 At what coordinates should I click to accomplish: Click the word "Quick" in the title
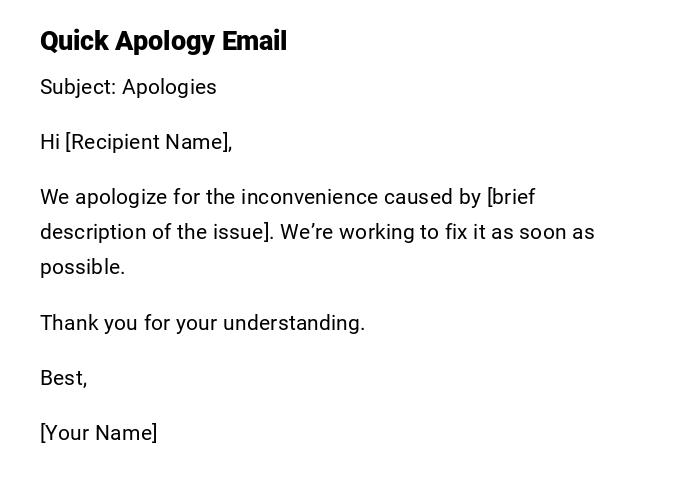74,41
